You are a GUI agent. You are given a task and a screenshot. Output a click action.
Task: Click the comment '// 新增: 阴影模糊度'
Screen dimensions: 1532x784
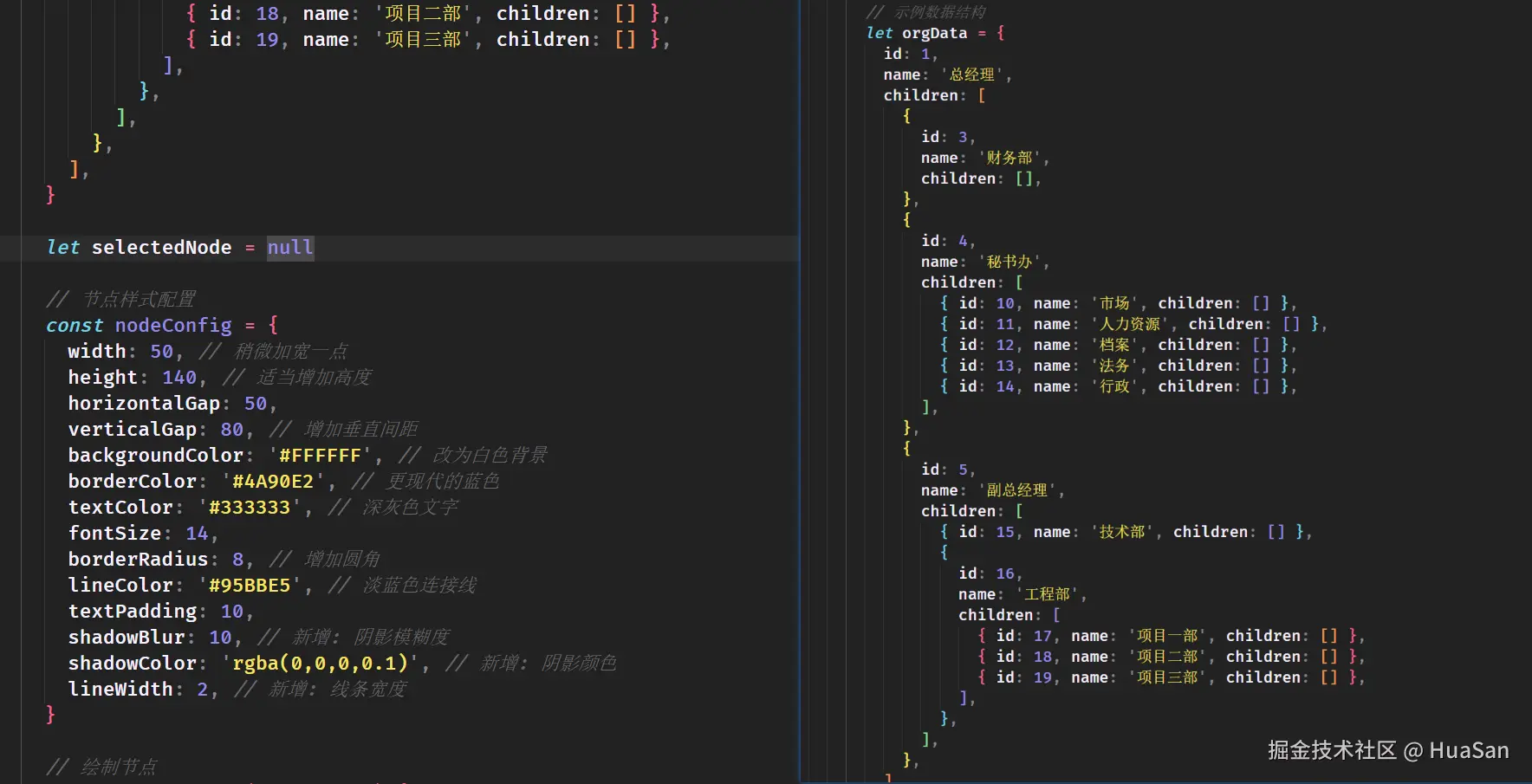354,638
